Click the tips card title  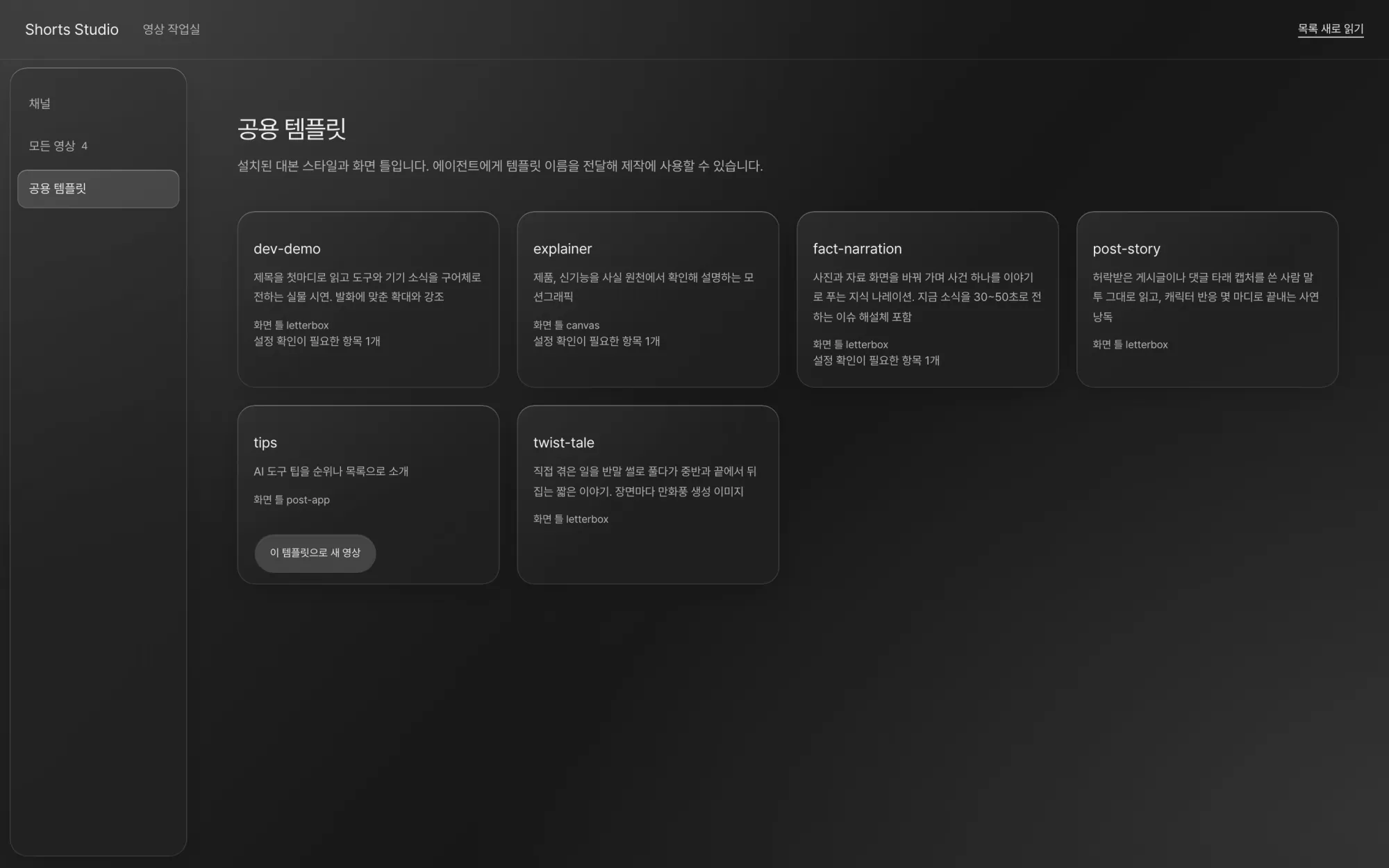tap(265, 442)
